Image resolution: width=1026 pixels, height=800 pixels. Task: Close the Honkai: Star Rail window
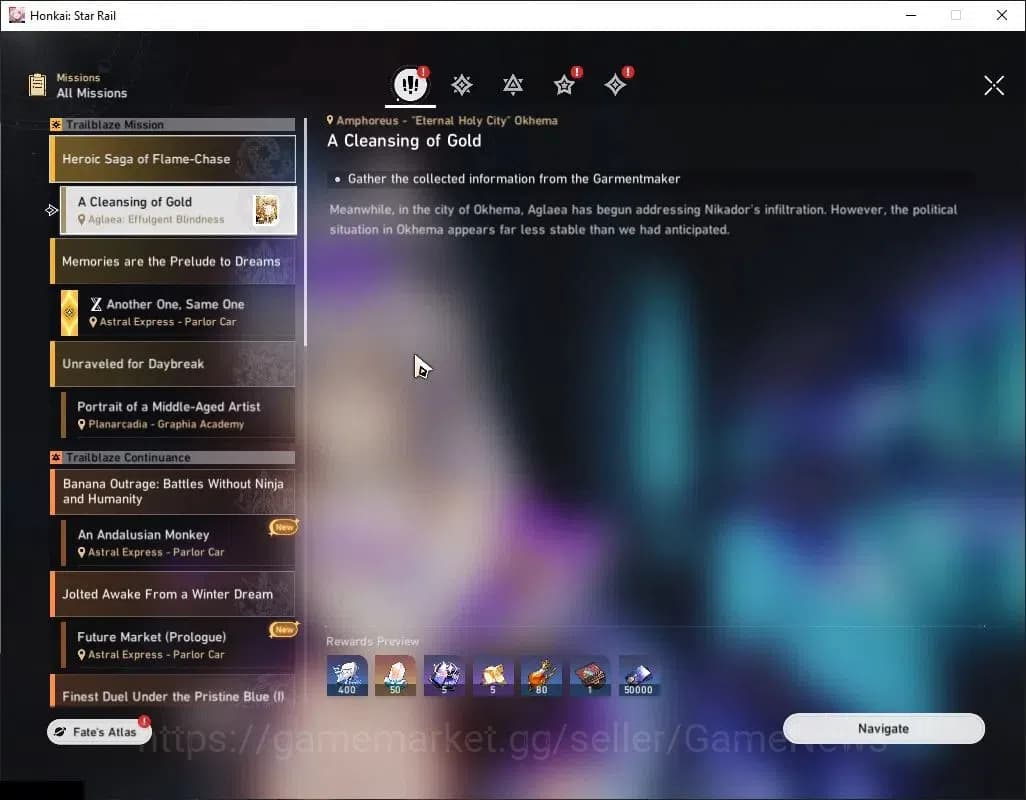pyautogui.click(x=1002, y=15)
